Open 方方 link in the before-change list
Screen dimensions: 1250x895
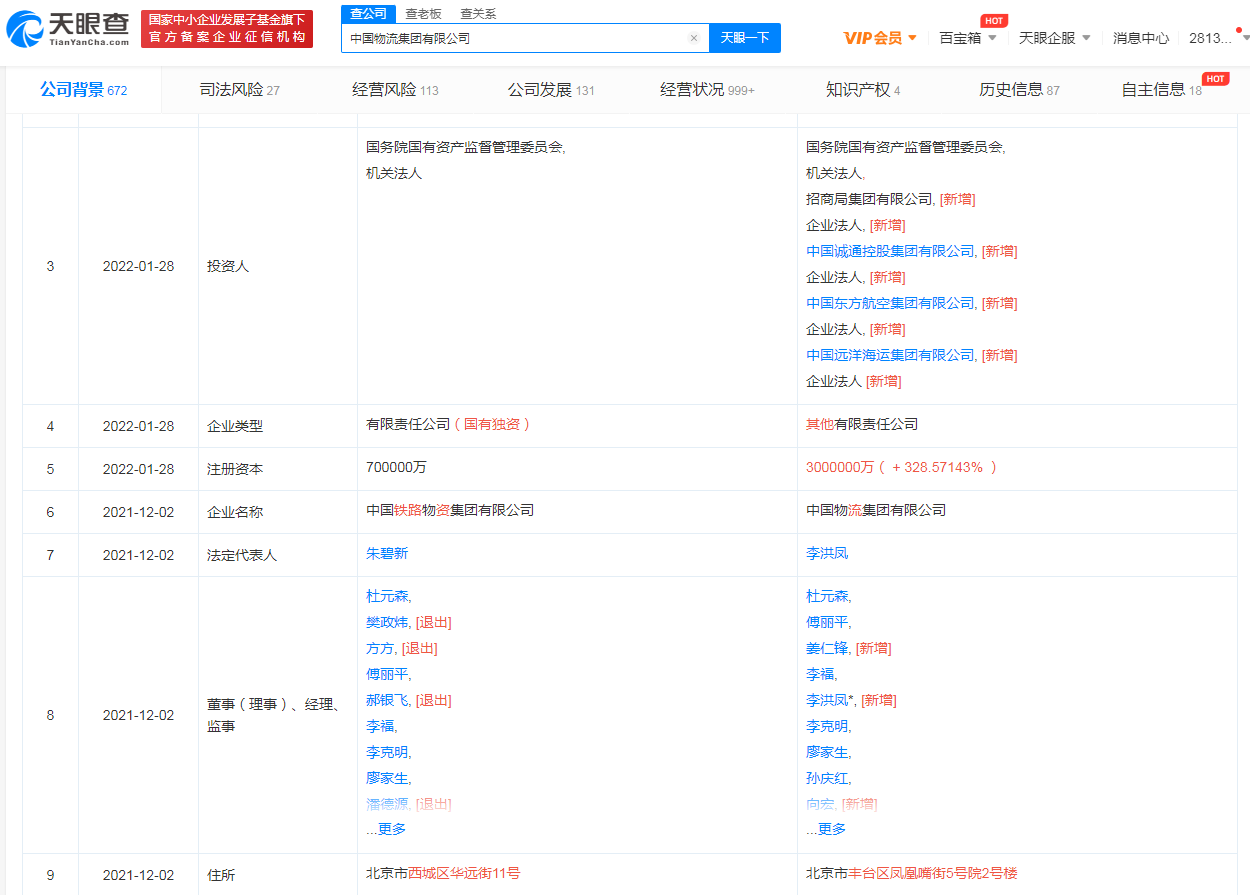380,648
